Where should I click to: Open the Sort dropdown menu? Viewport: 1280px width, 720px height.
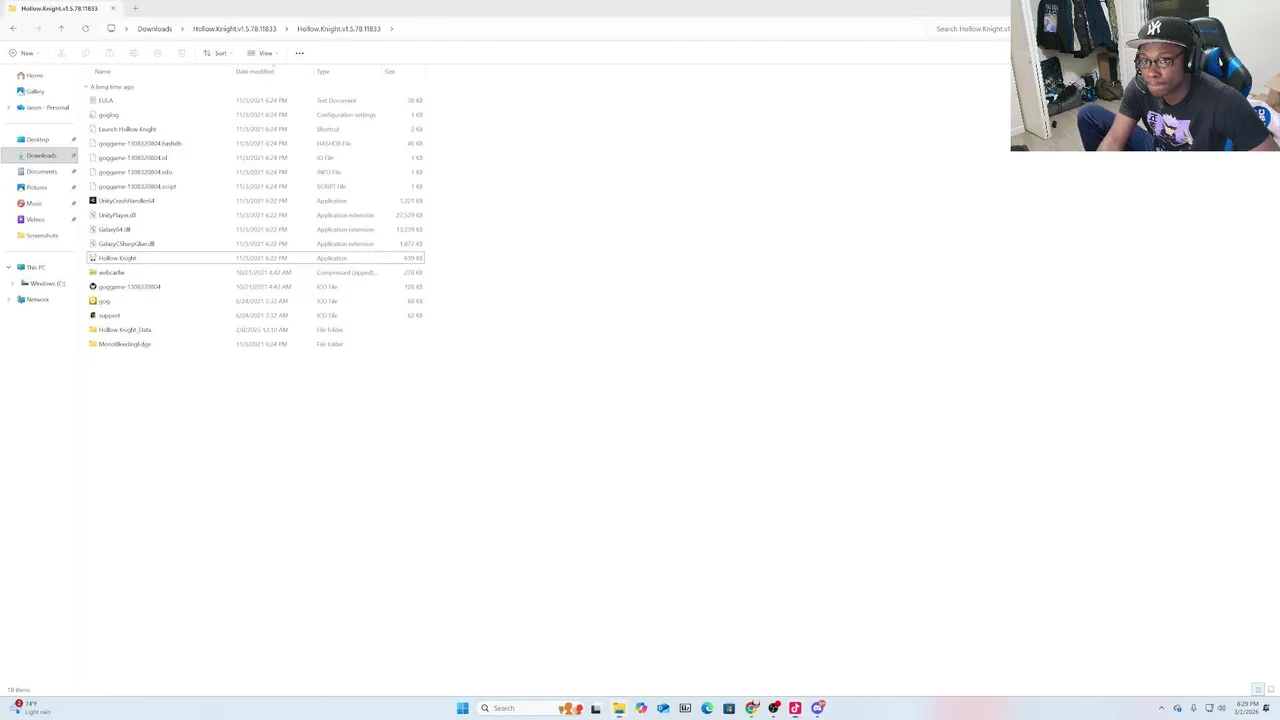click(x=217, y=53)
